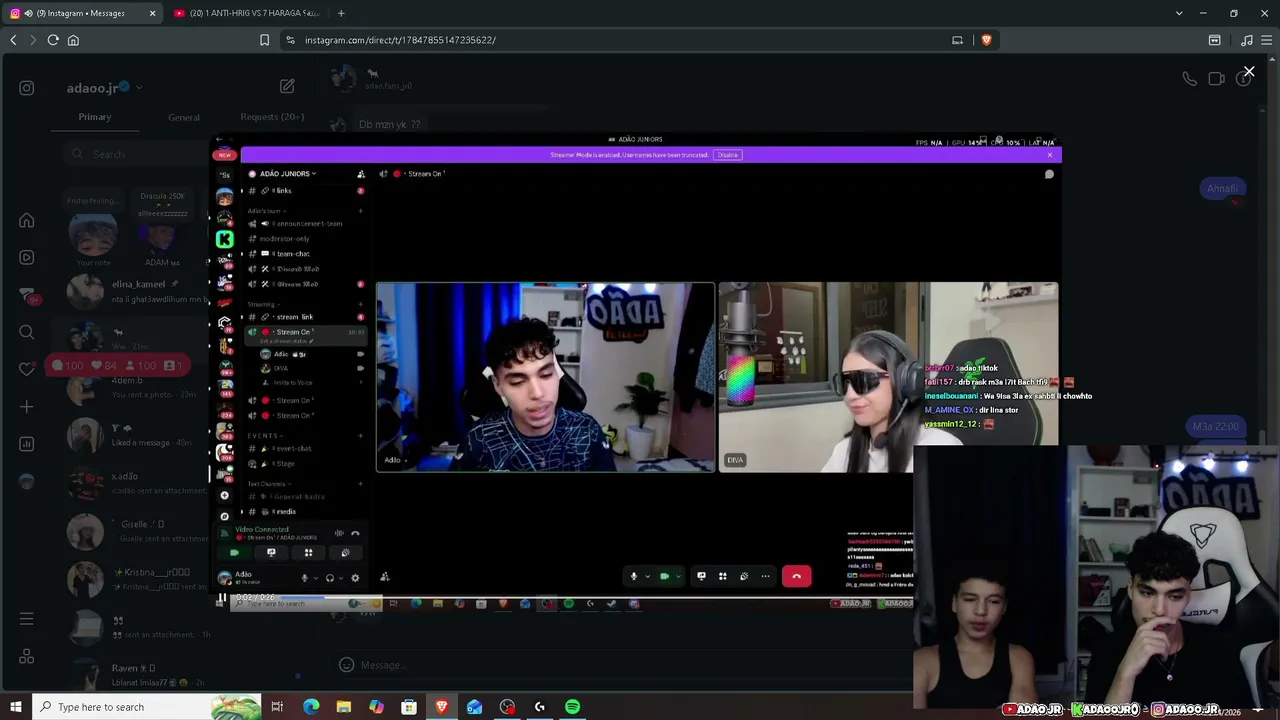1280x720 pixels.
Task: Click the Instagram messages Search field
Action: point(138,154)
